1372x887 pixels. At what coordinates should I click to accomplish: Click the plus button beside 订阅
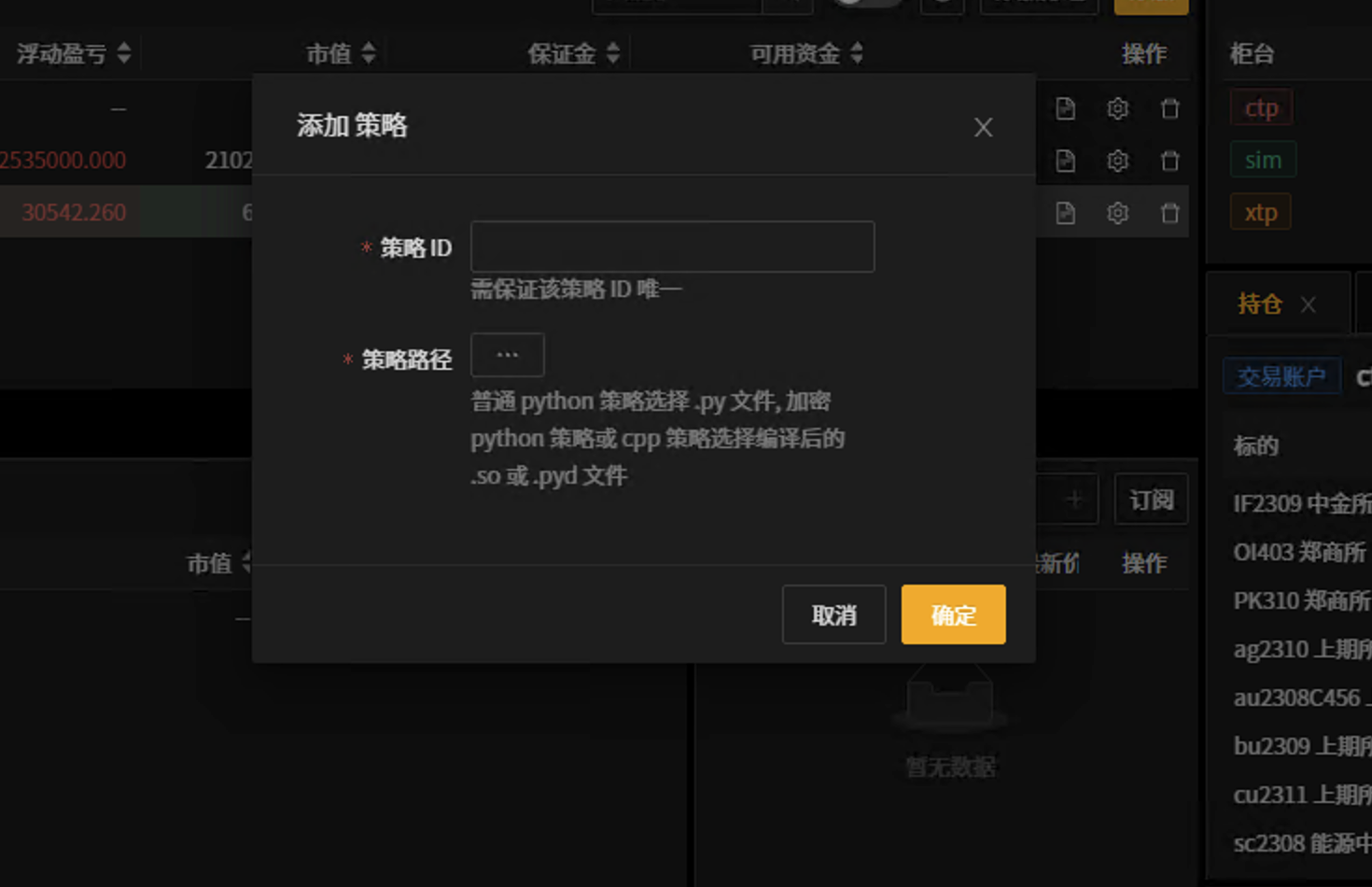[x=1074, y=500]
